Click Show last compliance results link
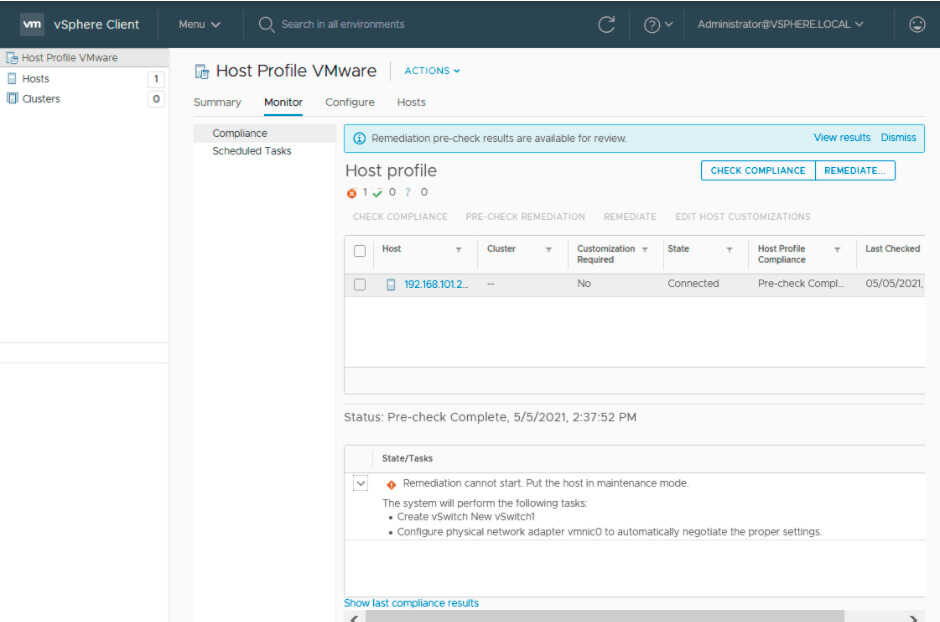Viewport: 940px width, 622px height. (411, 603)
